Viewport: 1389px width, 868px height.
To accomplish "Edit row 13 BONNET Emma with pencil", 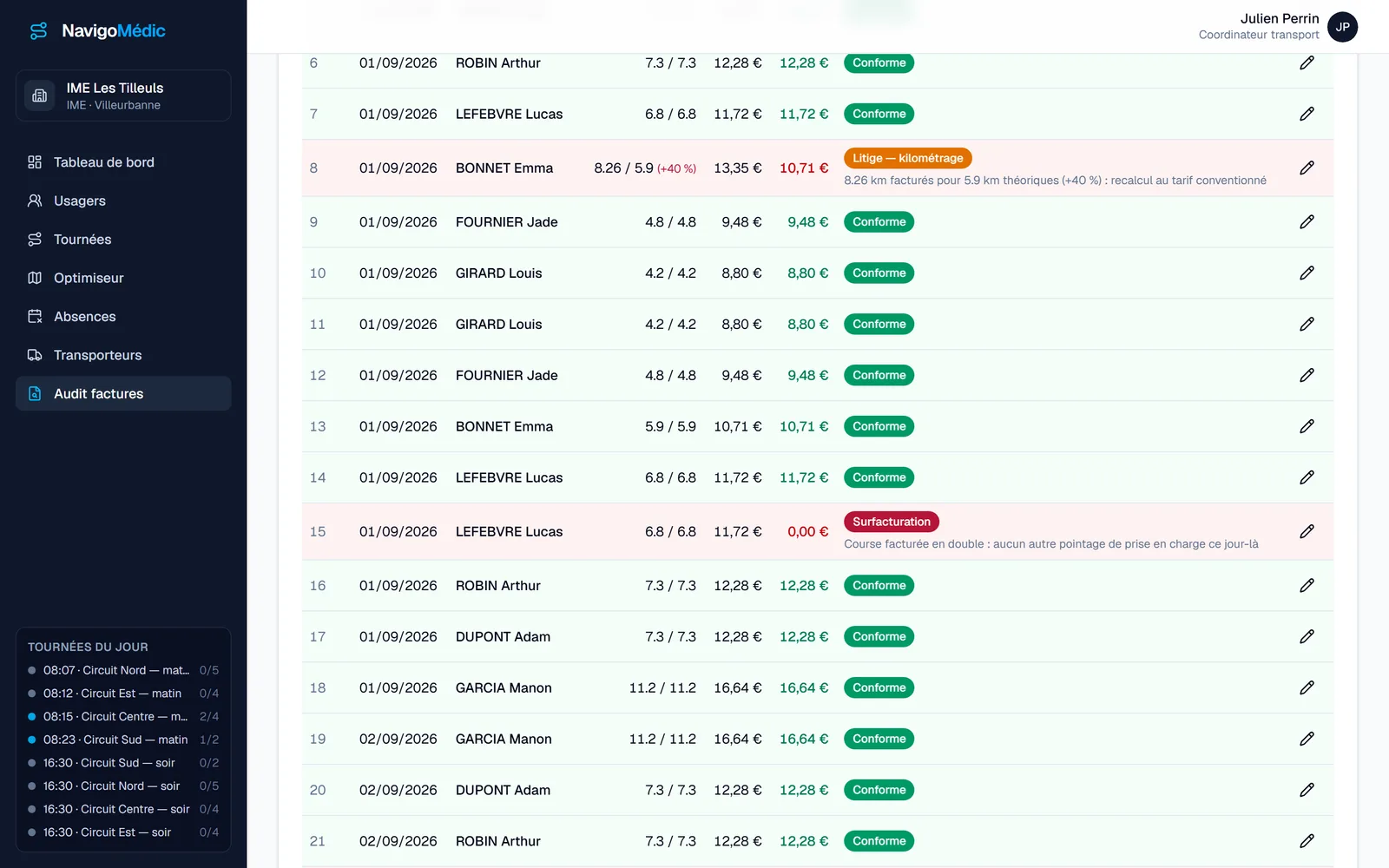I will [x=1307, y=426].
